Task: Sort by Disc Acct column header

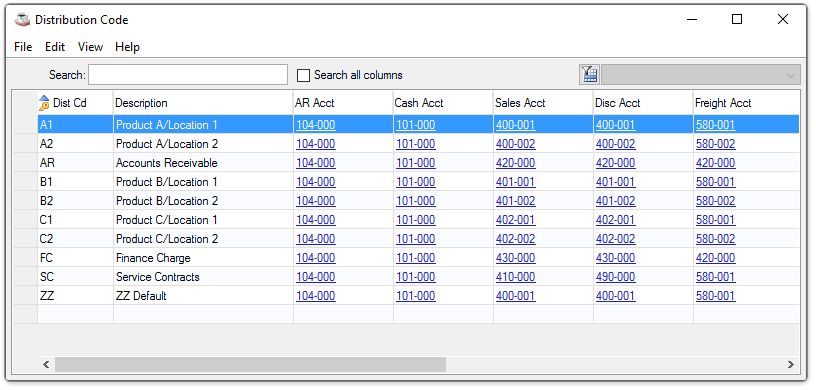Action: point(643,103)
